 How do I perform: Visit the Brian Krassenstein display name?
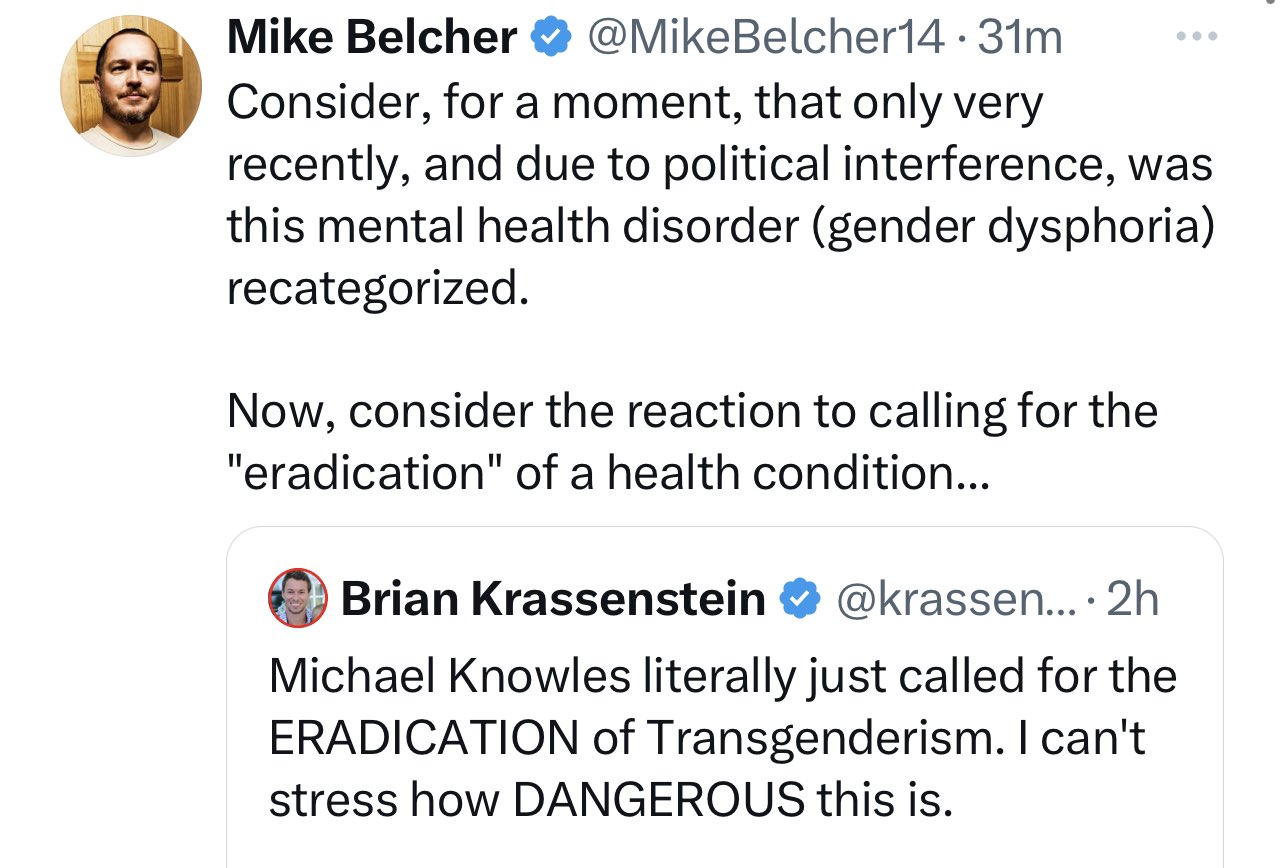[x=553, y=599]
